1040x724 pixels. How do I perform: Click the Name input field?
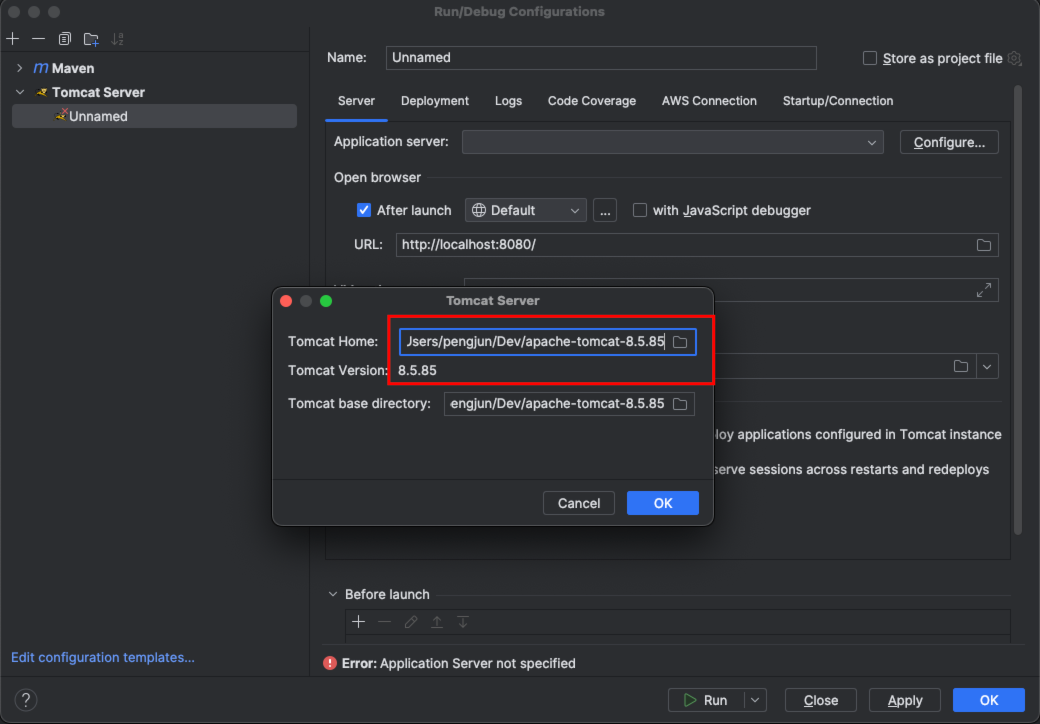601,58
